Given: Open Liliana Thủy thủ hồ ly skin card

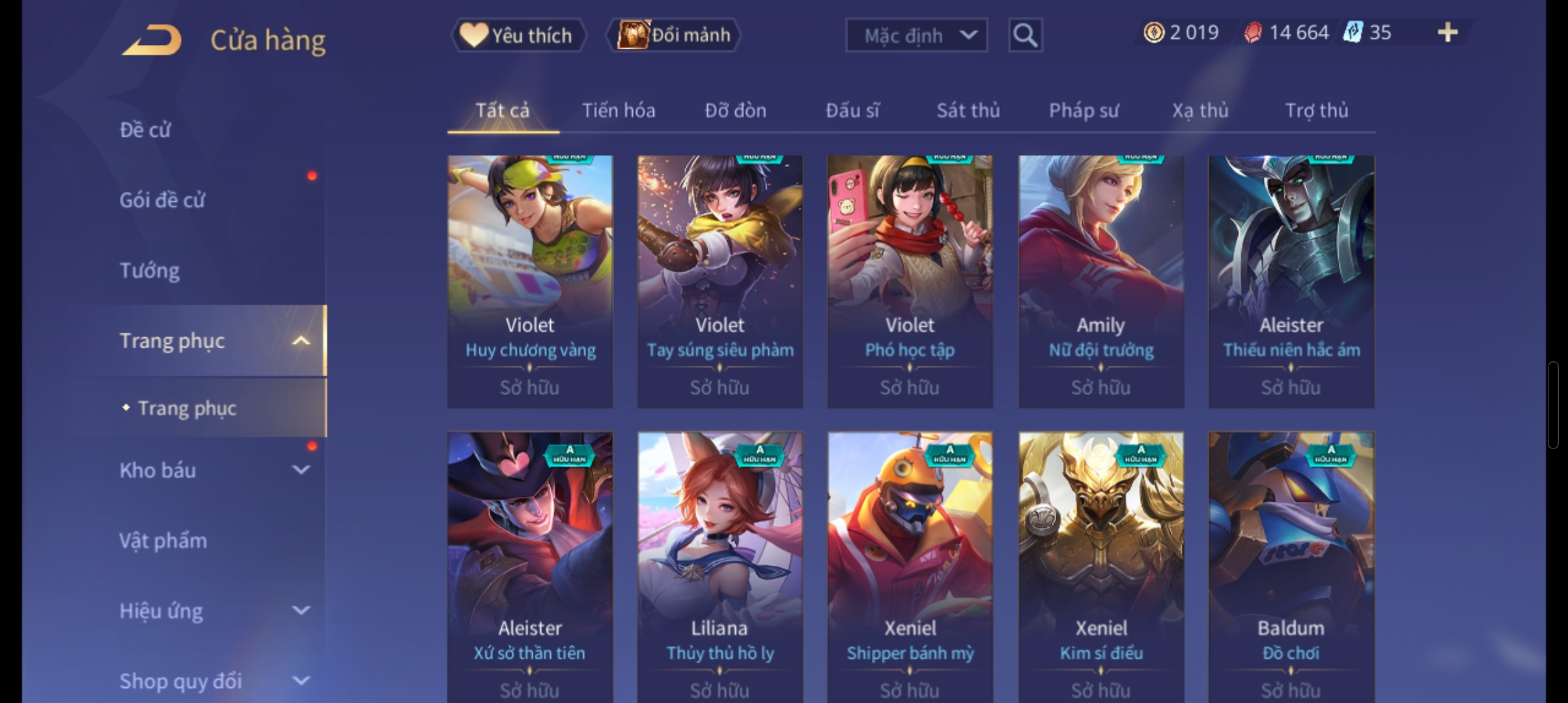Looking at the screenshot, I should [x=720, y=566].
